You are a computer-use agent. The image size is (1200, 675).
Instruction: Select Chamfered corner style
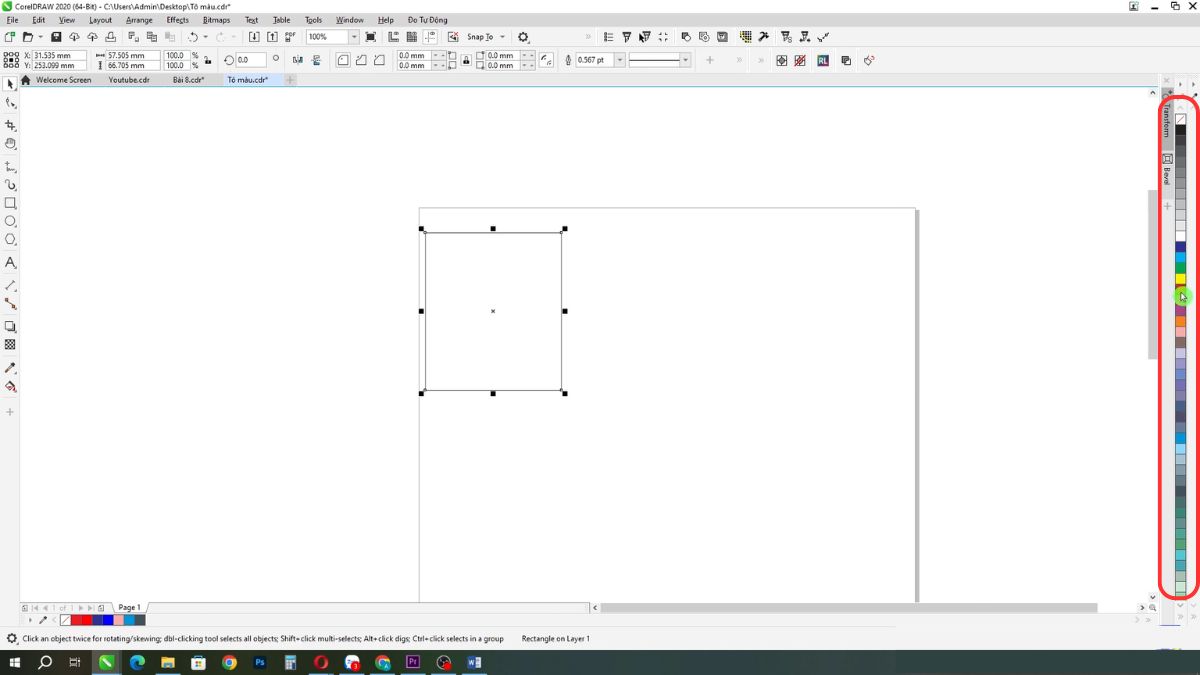pos(379,60)
